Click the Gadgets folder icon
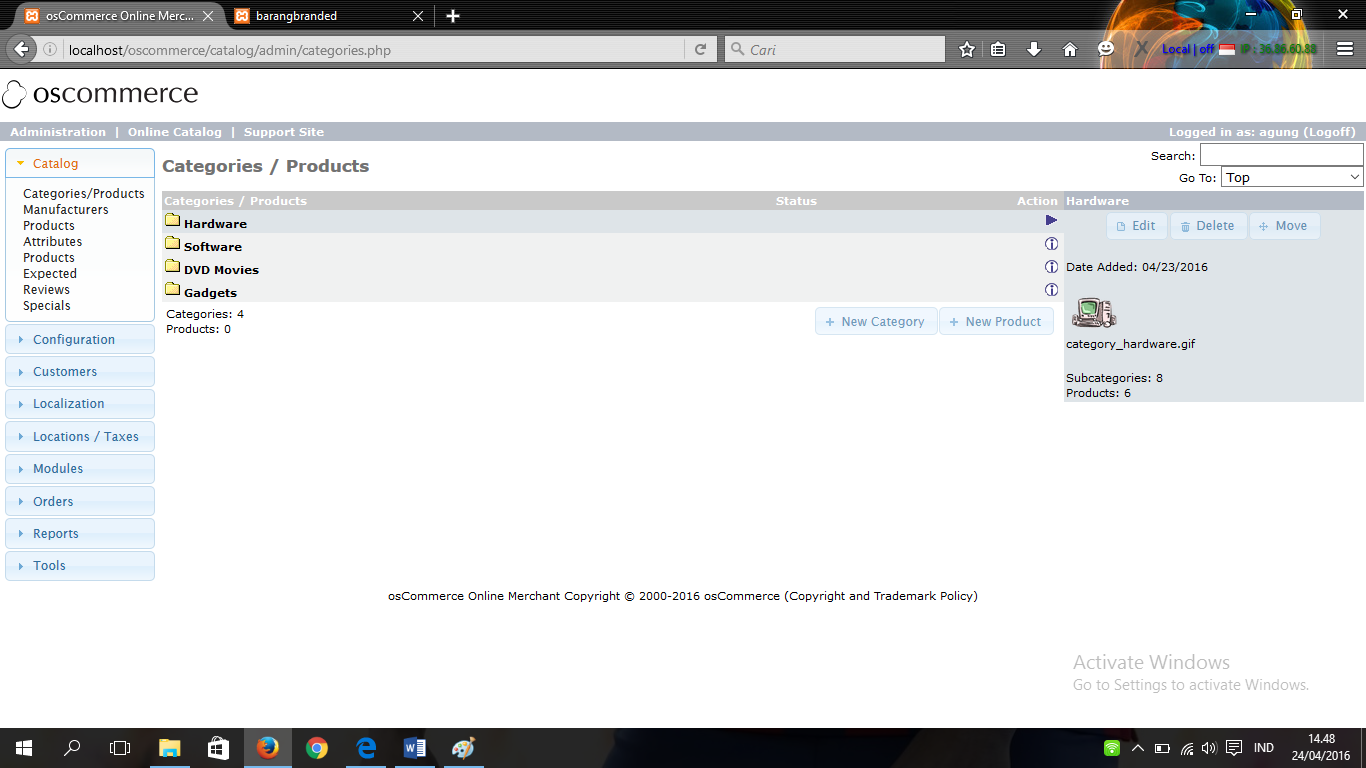1366x768 pixels. 172,290
